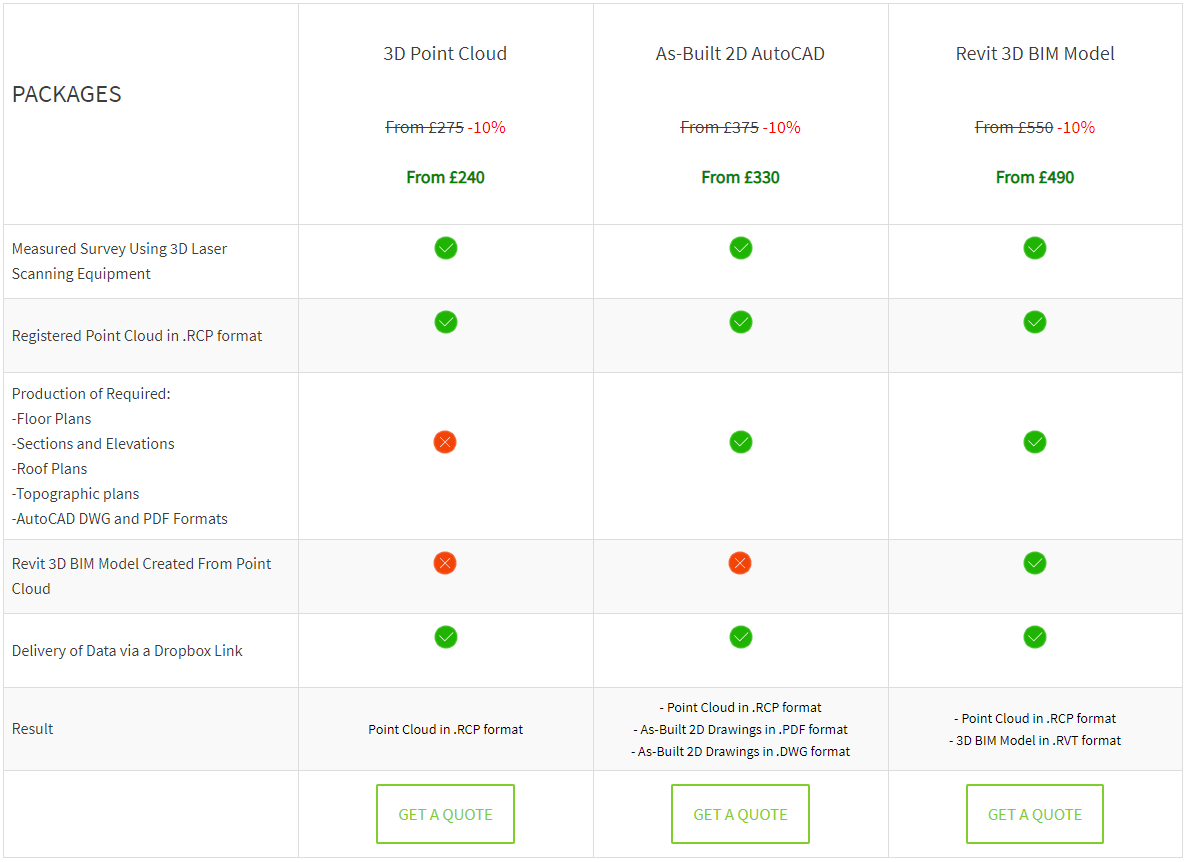Click red cross for Revit BIM in As-Built AutoCAD
Screen dimensions: 1186x862
click(x=740, y=564)
